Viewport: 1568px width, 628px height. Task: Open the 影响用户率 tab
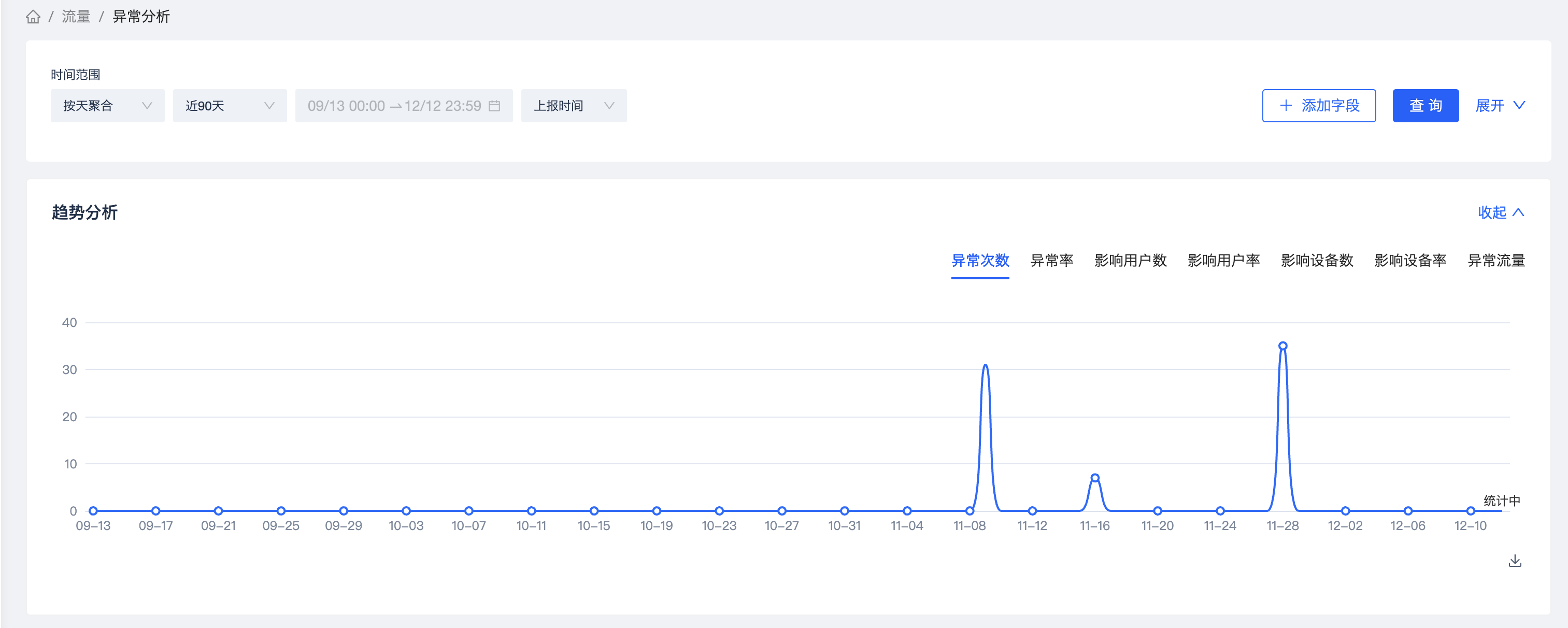click(1223, 261)
